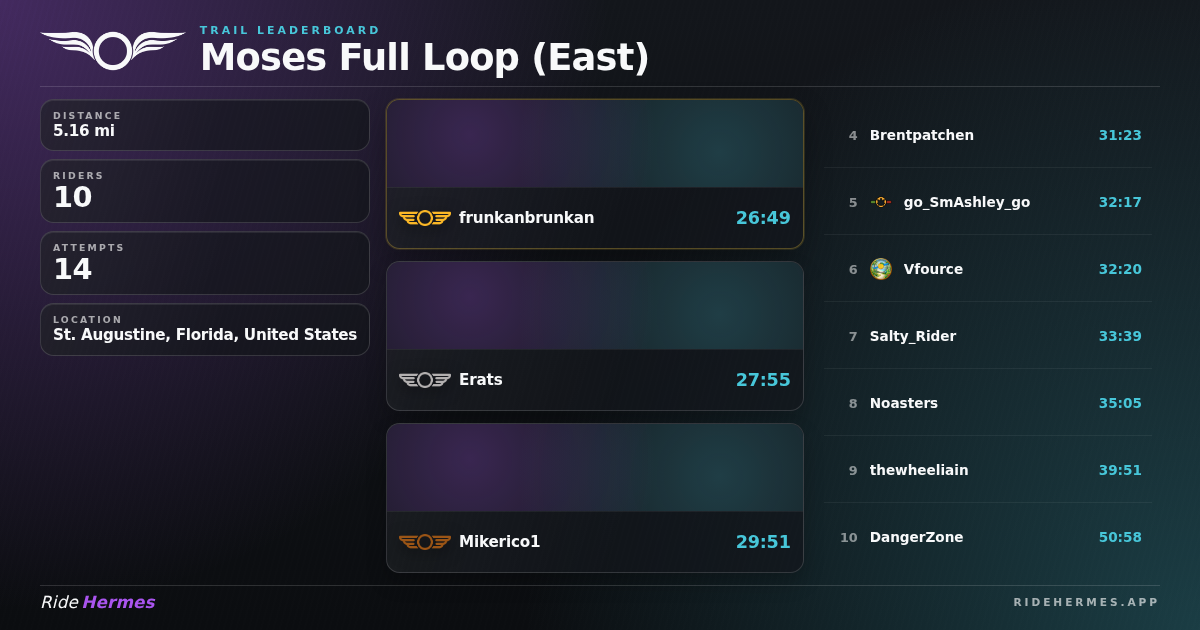Image resolution: width=1200 pixels, height=630 pixels.
Task: Click Vfource's round avatar icon
Action: click(881, 269)
